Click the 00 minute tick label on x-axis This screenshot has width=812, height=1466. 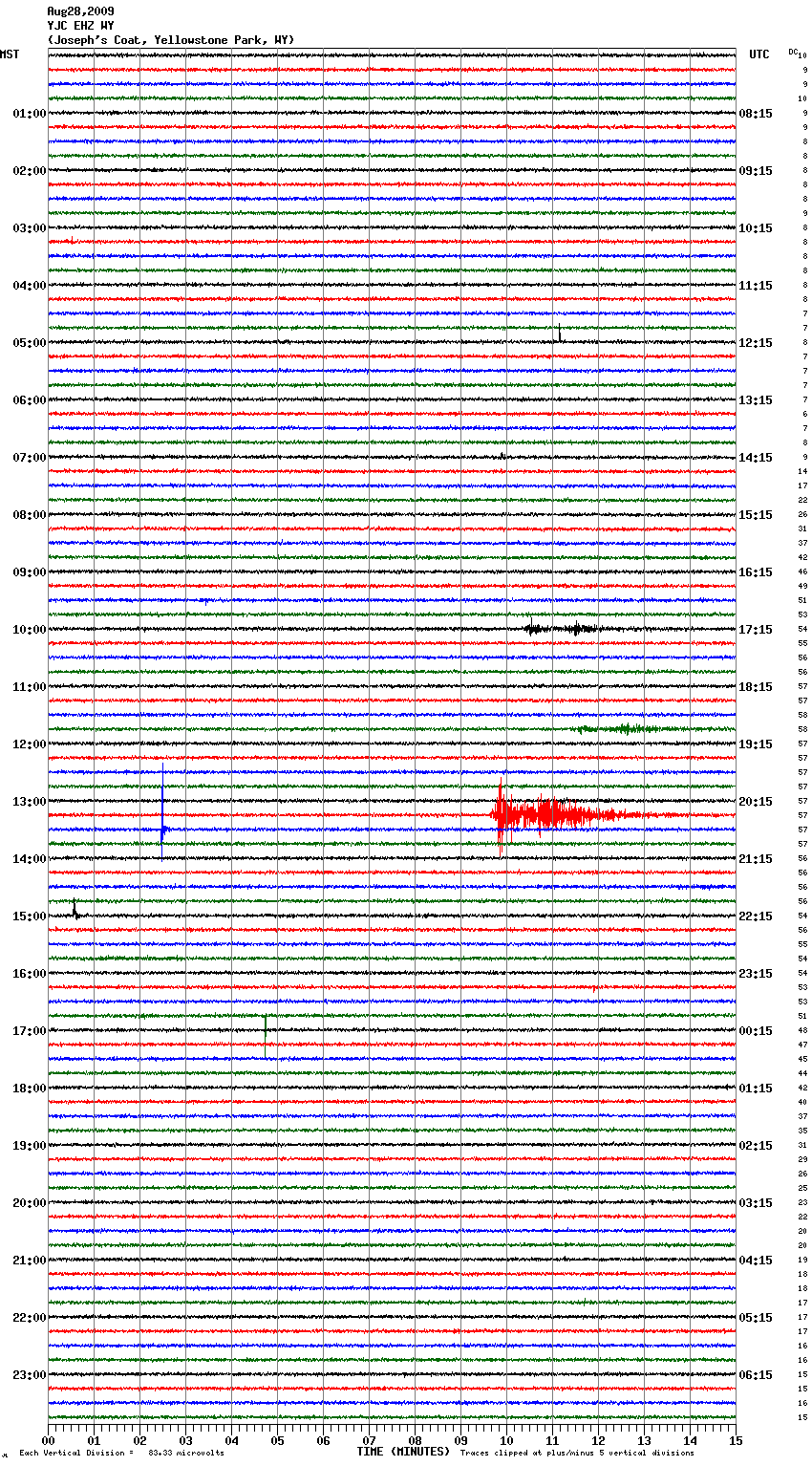click(48, 1440)
